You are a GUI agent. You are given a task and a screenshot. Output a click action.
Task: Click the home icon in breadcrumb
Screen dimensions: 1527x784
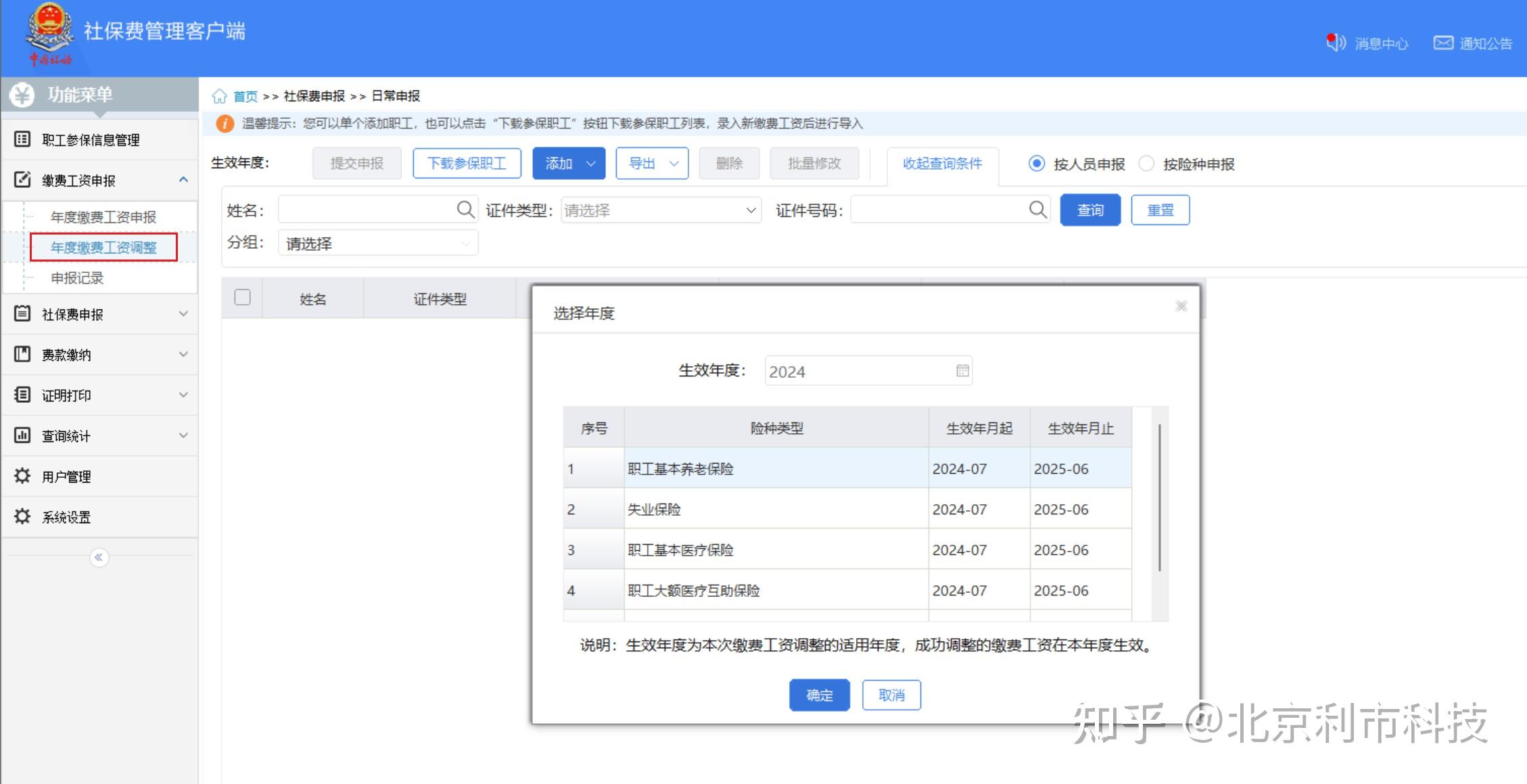[219, 96]
